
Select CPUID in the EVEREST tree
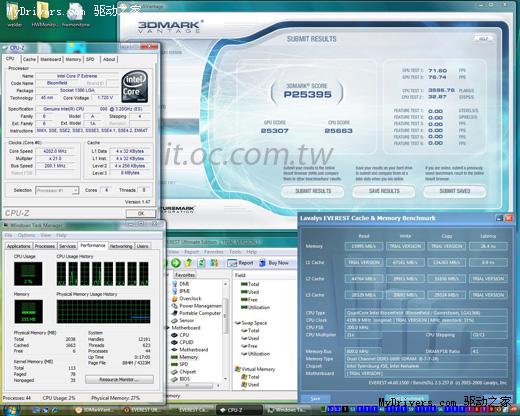[186, 342]
